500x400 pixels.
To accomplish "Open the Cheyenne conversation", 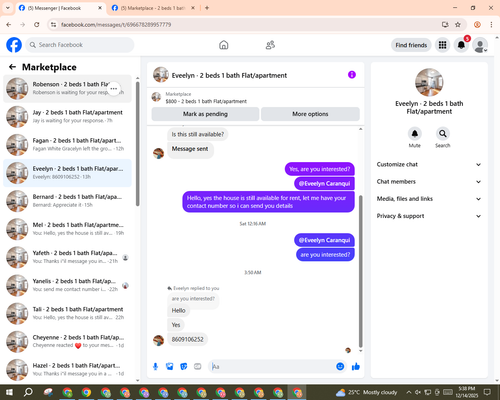I will (67, 342).
